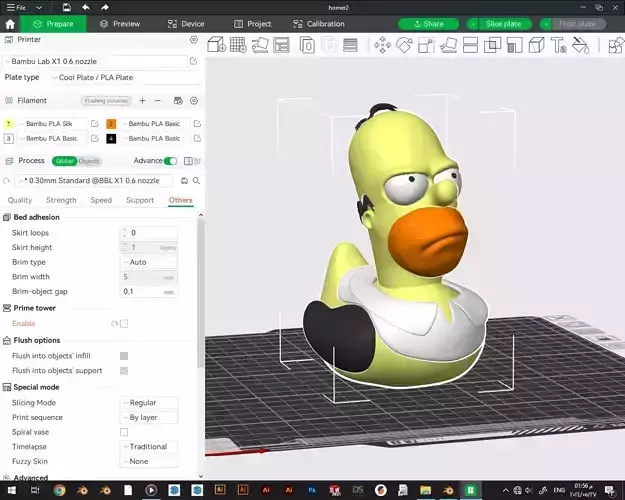Open the Assembly view puzzle icon
This screenshot has height=500, width=625.
pos(616,45)
